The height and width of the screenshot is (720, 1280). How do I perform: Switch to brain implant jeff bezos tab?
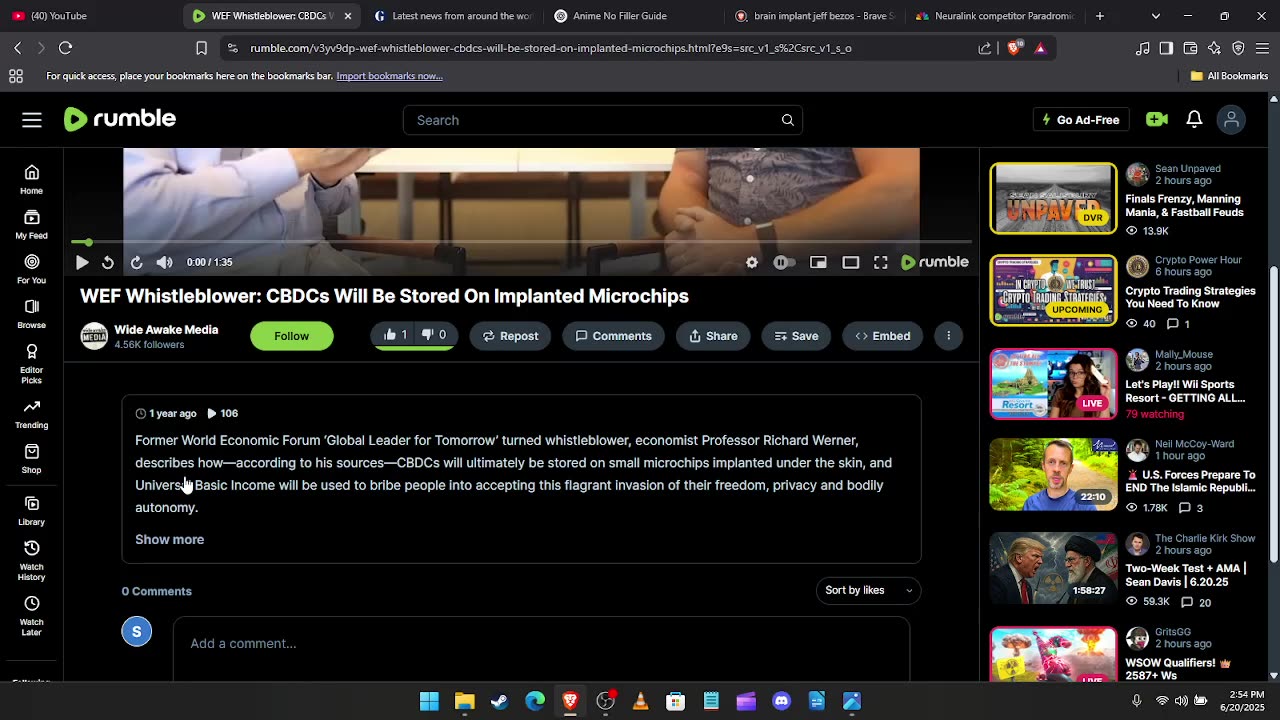click(815, 16)
